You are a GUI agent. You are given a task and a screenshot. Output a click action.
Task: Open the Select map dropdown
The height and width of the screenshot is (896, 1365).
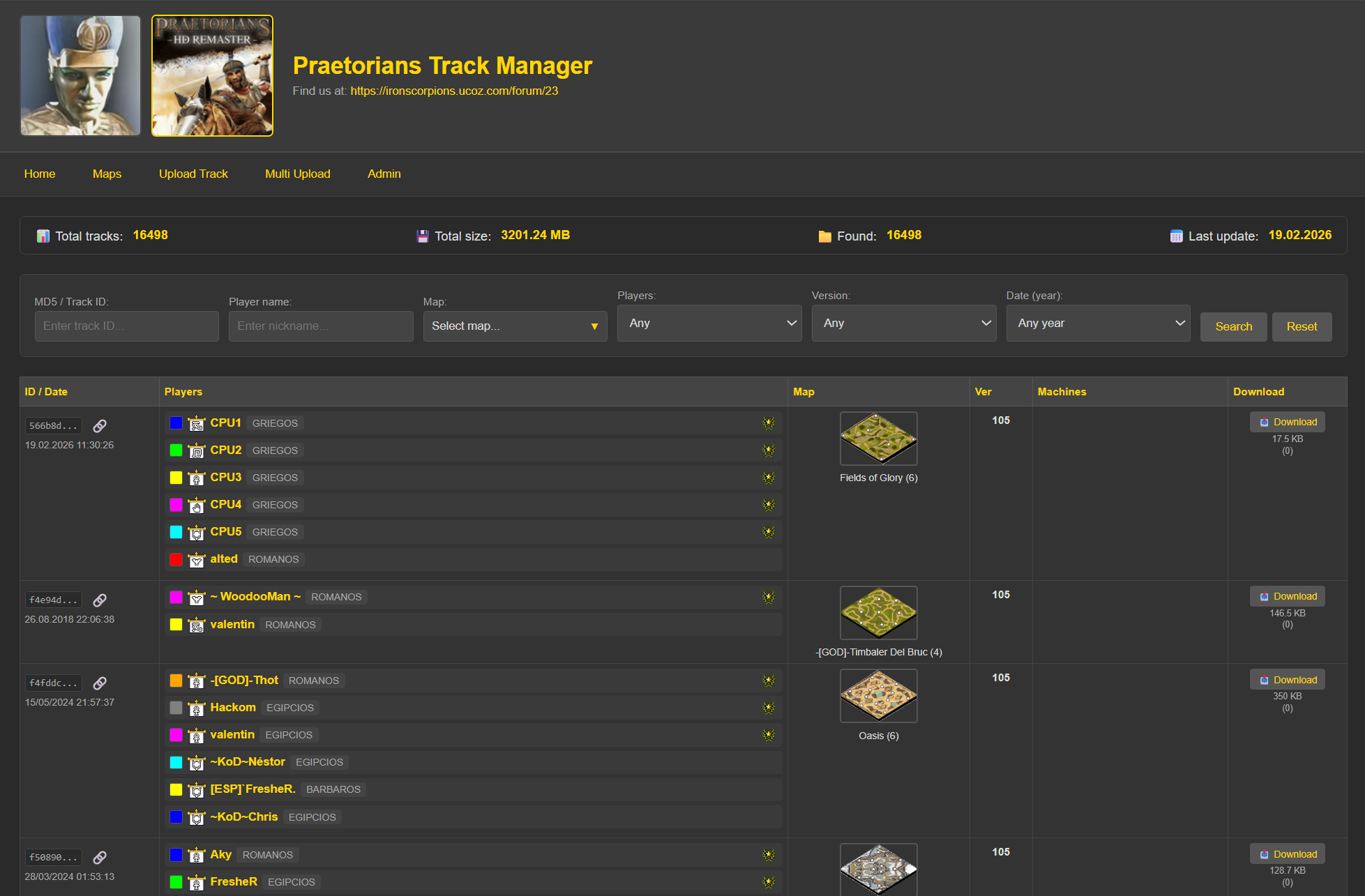515,326
